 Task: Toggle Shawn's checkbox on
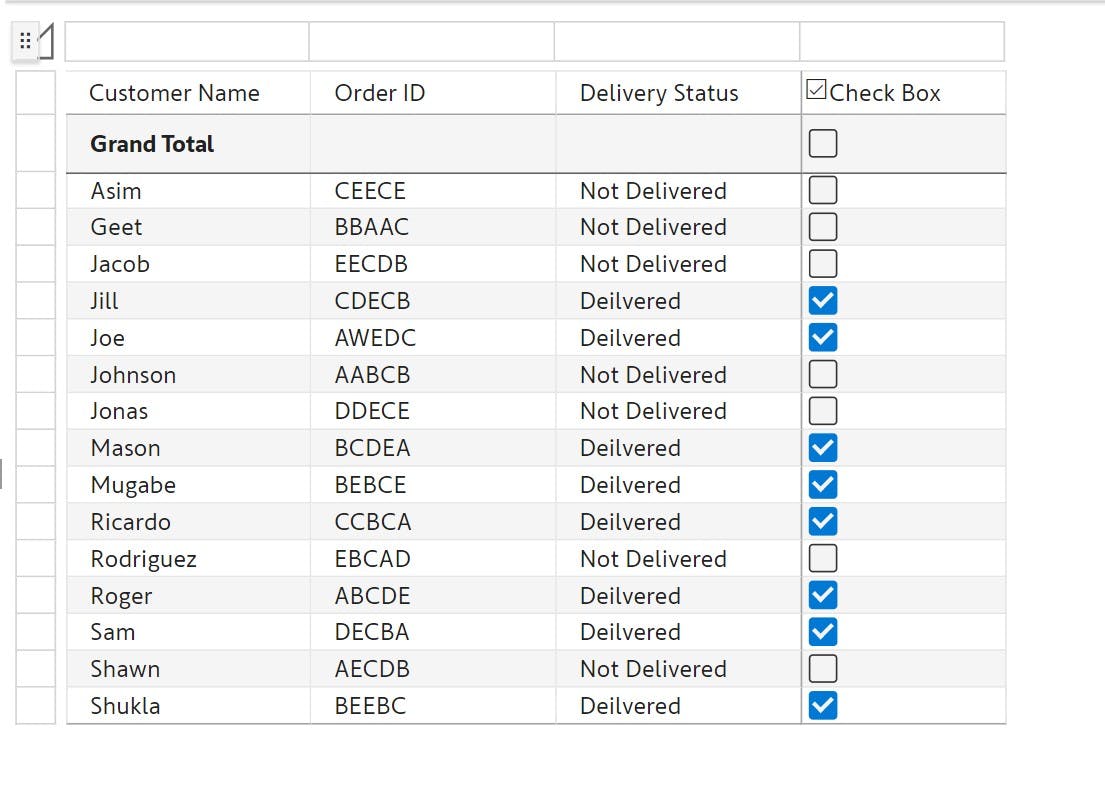coord(823,669)
